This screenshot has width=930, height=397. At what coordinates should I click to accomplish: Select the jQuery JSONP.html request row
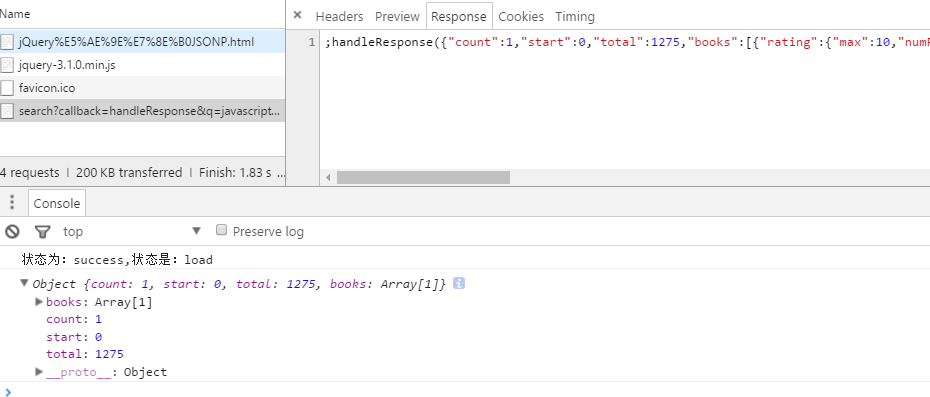coord(142,42)
